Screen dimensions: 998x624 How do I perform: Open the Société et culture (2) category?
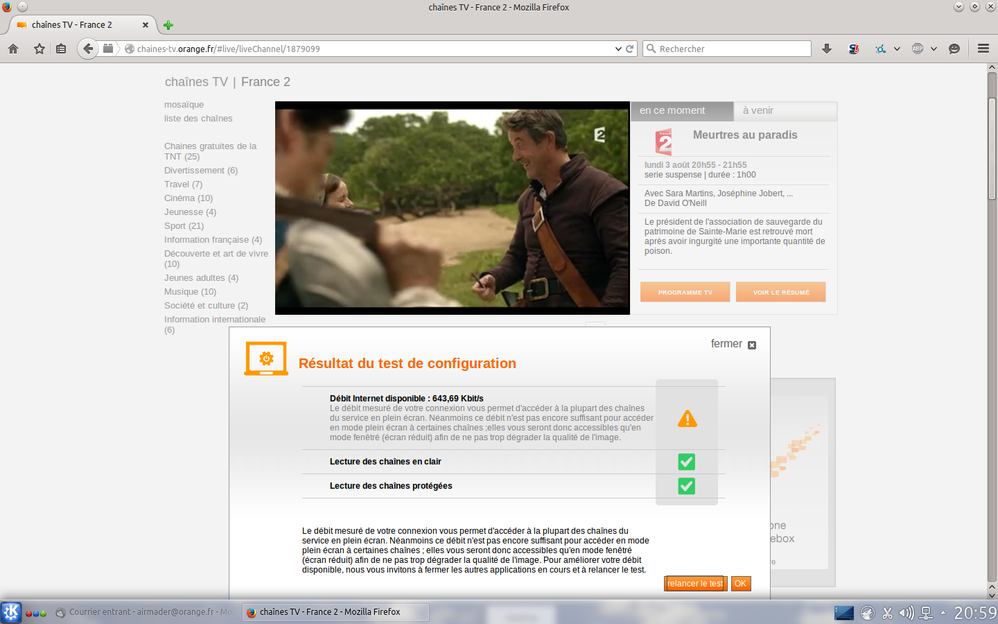pos(206,306)
